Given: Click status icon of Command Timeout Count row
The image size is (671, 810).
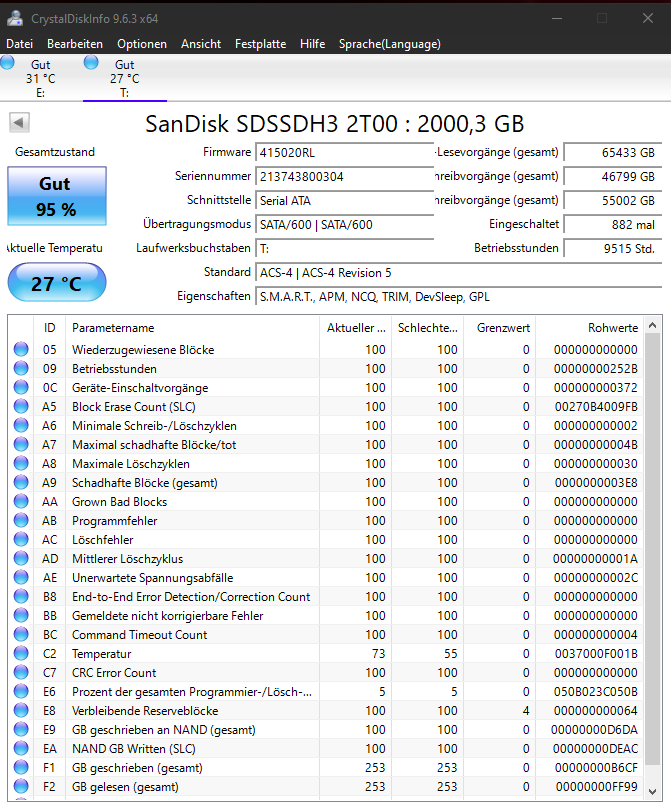Looking at the screenshot, I should [x=21, y=634].
